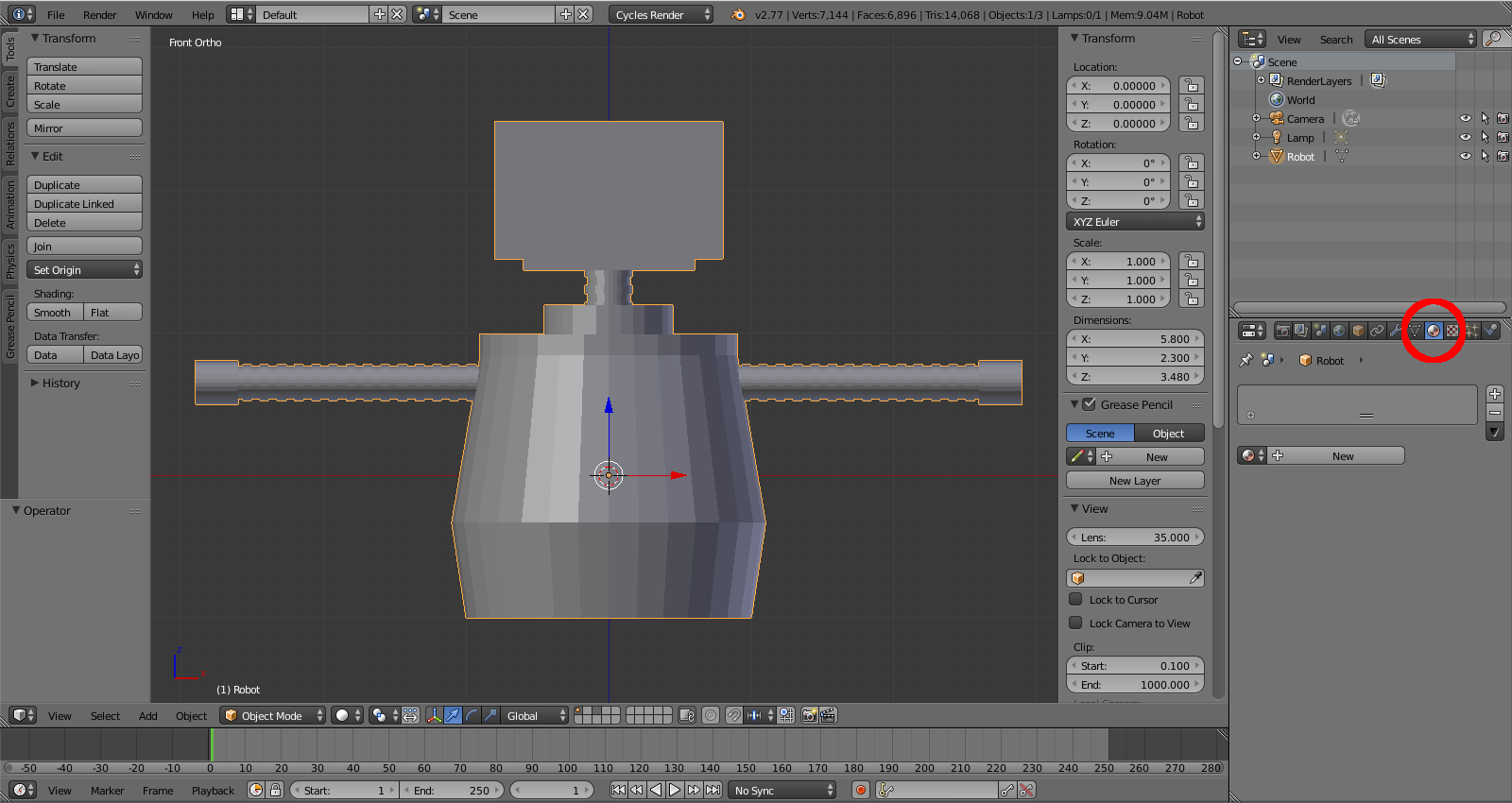Viewport: 1512px width, 803px height.
Task: Switch to the Create tab
Action: coord(10,92)
